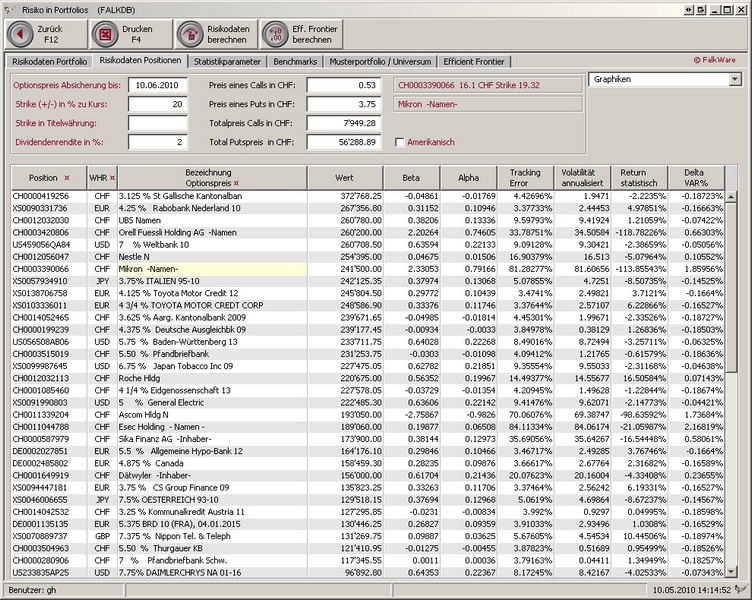Switch to the Statistikparameter tab
The image size is (752, 600).
[227, 62]
